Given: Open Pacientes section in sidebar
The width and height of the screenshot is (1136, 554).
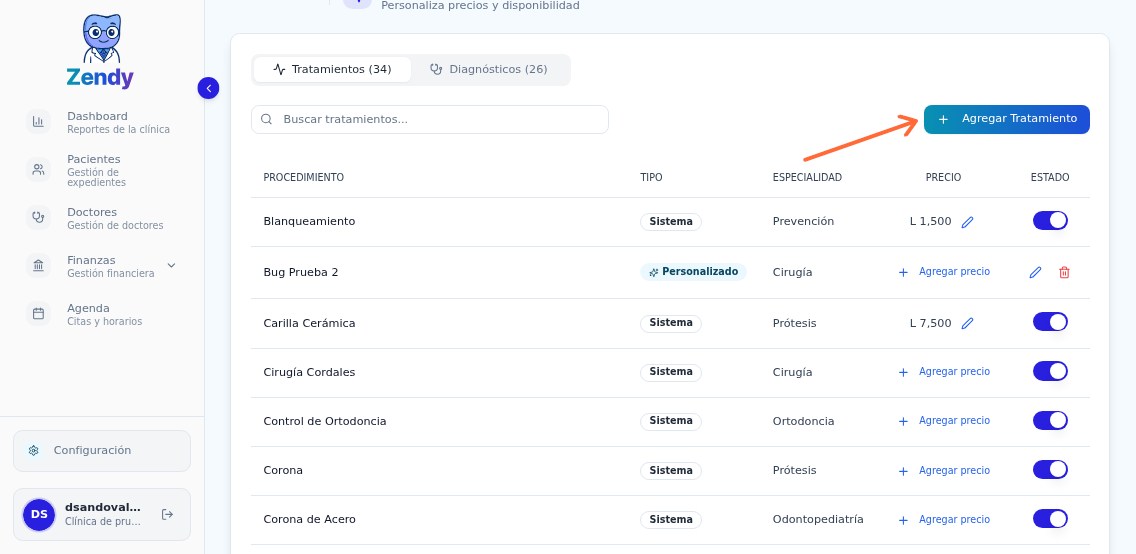Looking at the screenshot, I should point(39,170).
